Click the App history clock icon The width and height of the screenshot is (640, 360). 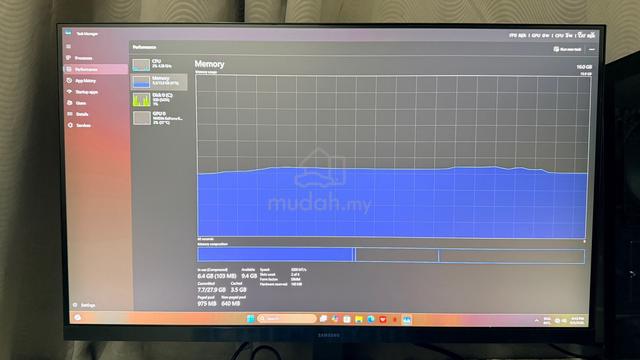69,81
